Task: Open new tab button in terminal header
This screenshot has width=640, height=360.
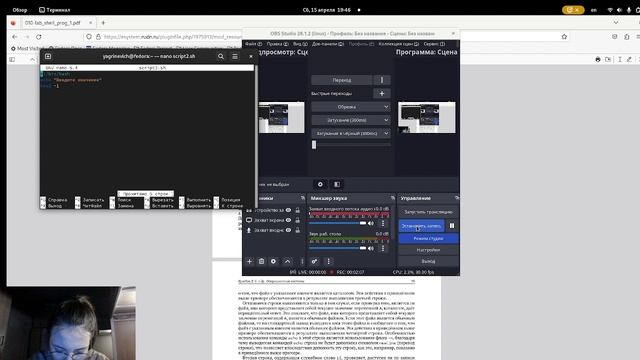Action: (48, 56)
